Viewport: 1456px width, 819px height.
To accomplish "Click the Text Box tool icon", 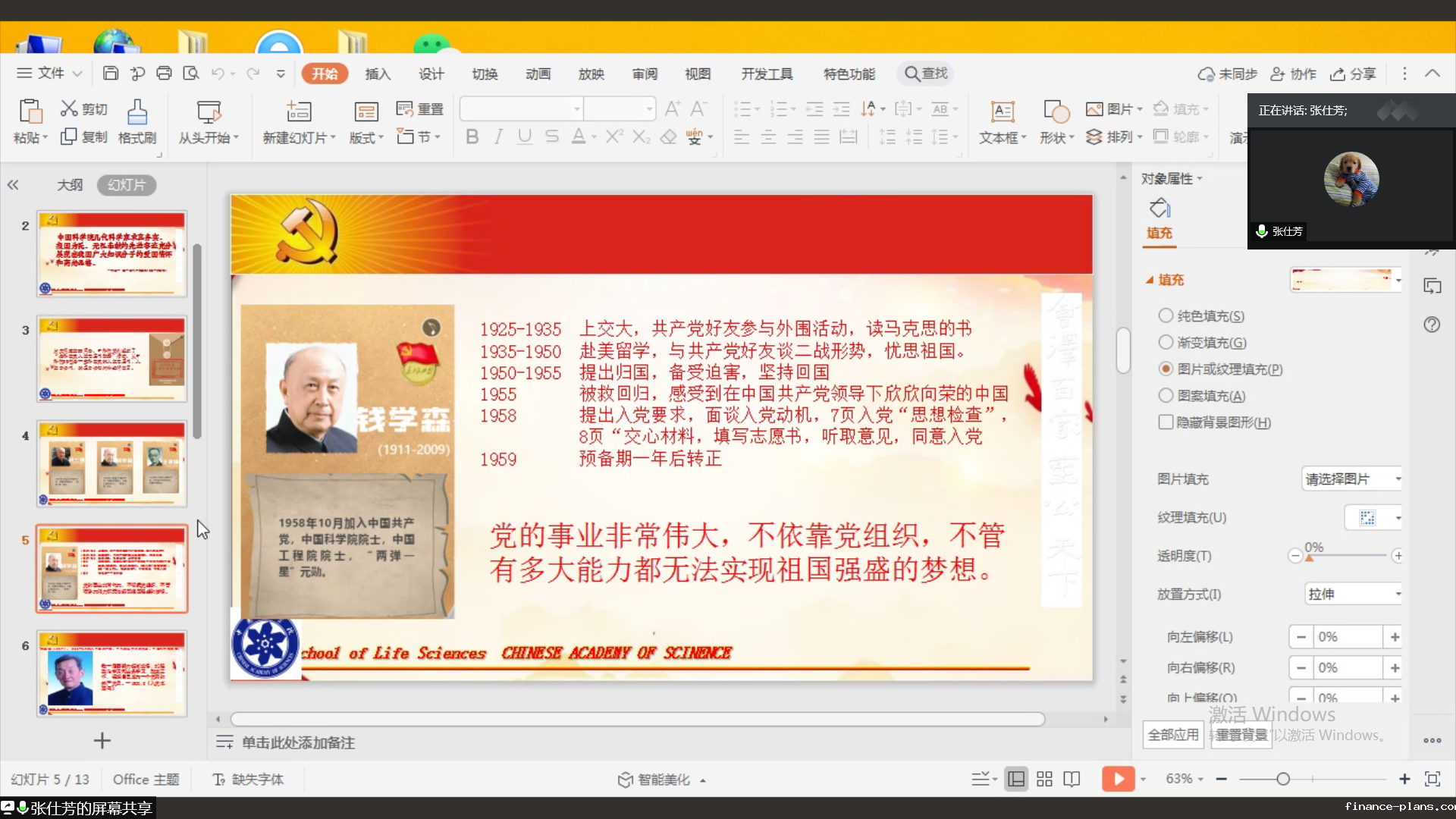I will [x=1003, y=111].
